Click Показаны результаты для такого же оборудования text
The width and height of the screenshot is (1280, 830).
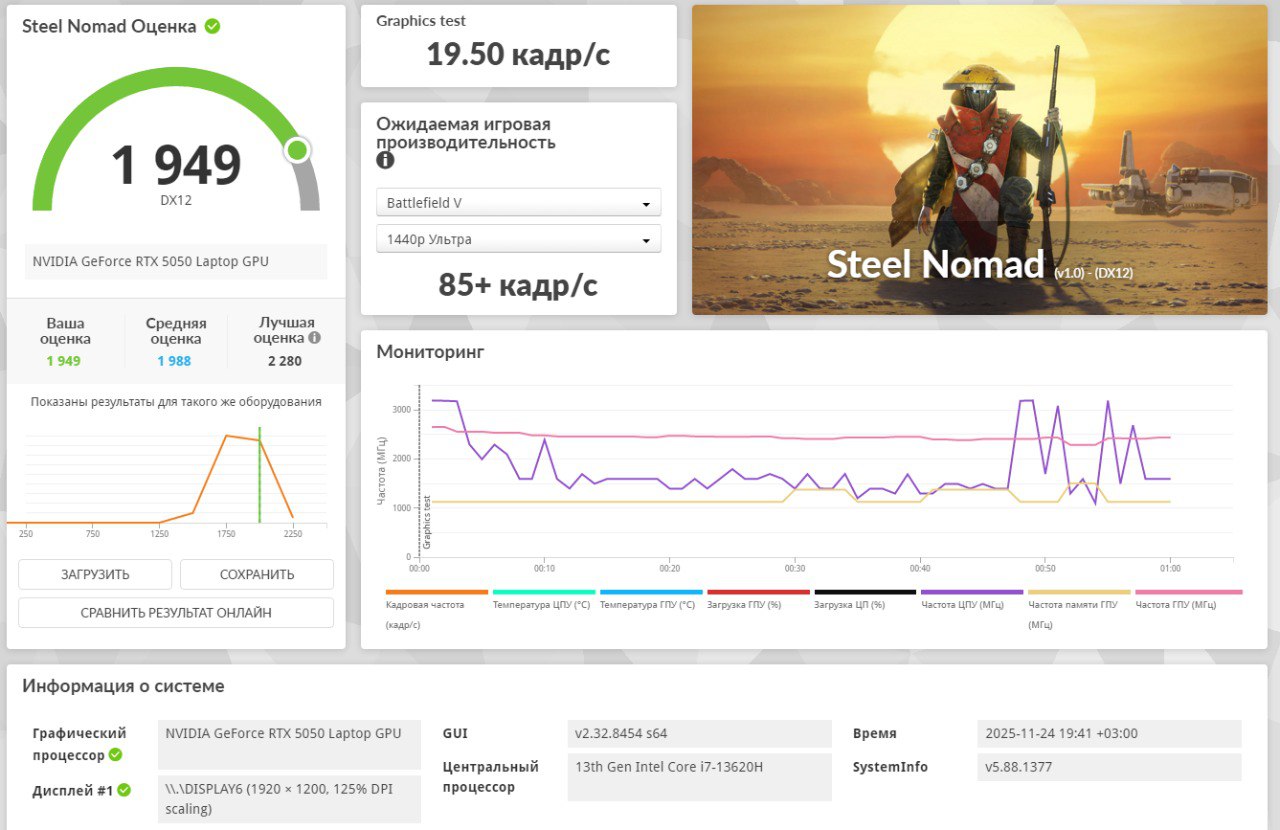coord(176,402)
